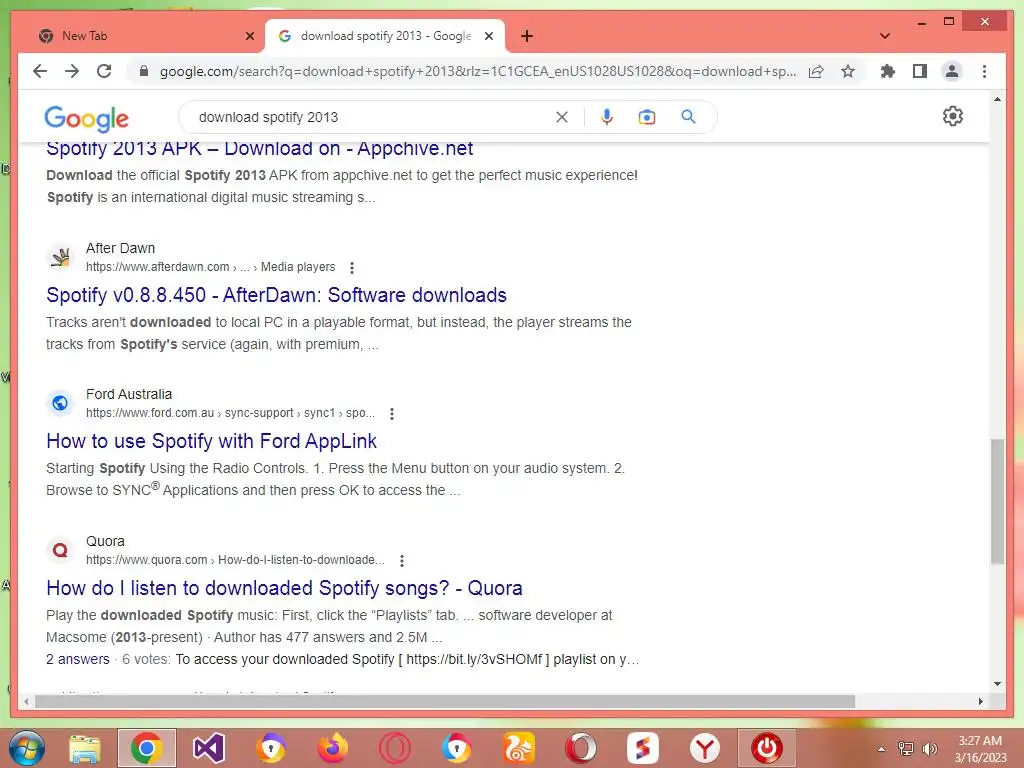The height and width of the screenshot is (768, 1024).
Task: Open Spotify 2013 APK Appchive.net result
Action: [x=259, y=150]
